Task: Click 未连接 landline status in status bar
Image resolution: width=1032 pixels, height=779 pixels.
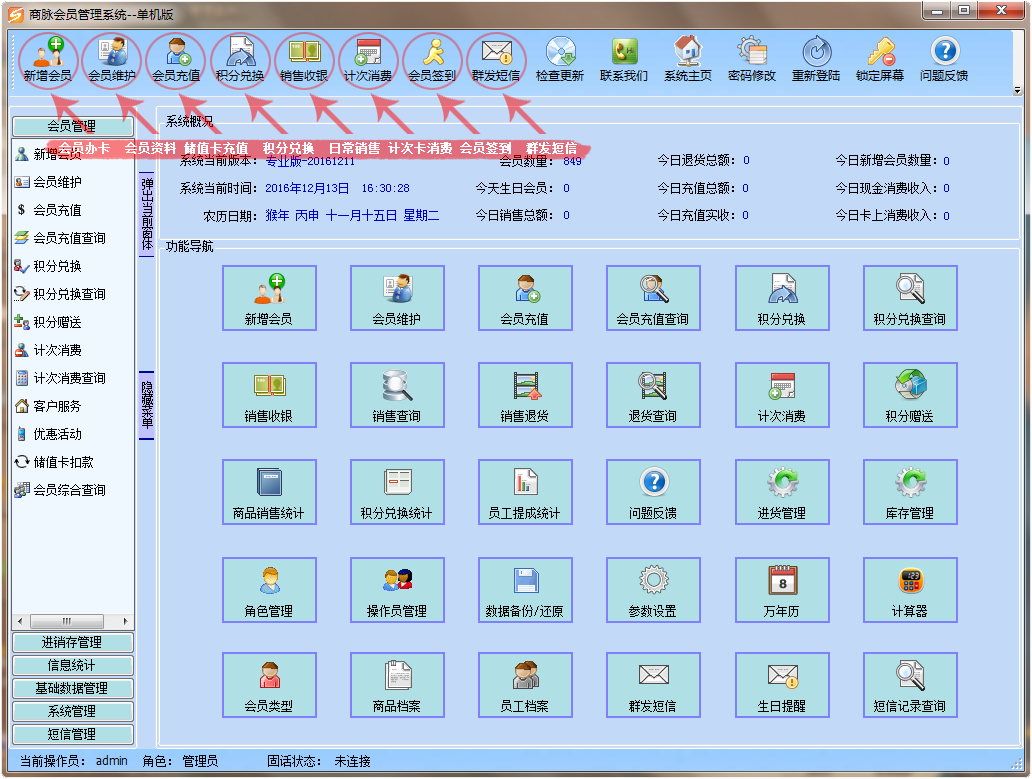Action: click(x=353, y=761)
